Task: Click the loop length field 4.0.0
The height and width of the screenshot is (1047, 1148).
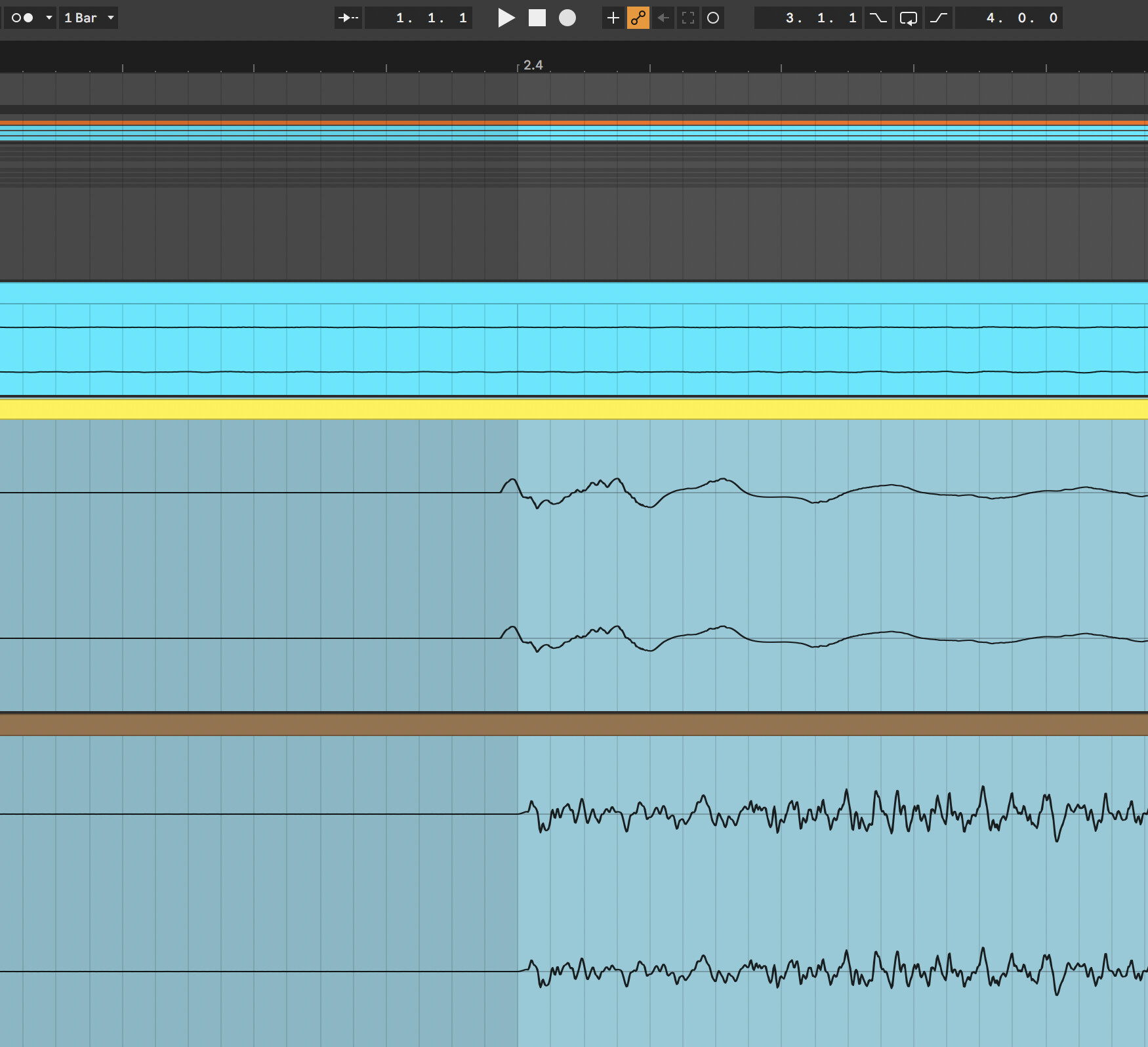Action: [1021, 18]
